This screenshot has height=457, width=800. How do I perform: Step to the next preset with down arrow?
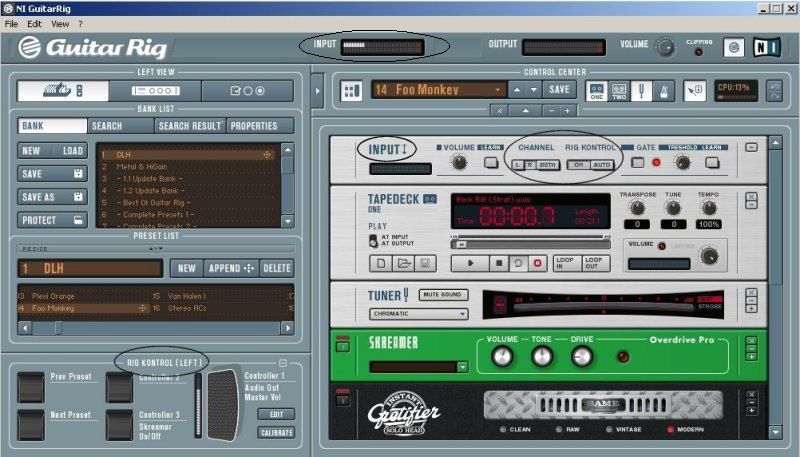click(x=534, y=90)
